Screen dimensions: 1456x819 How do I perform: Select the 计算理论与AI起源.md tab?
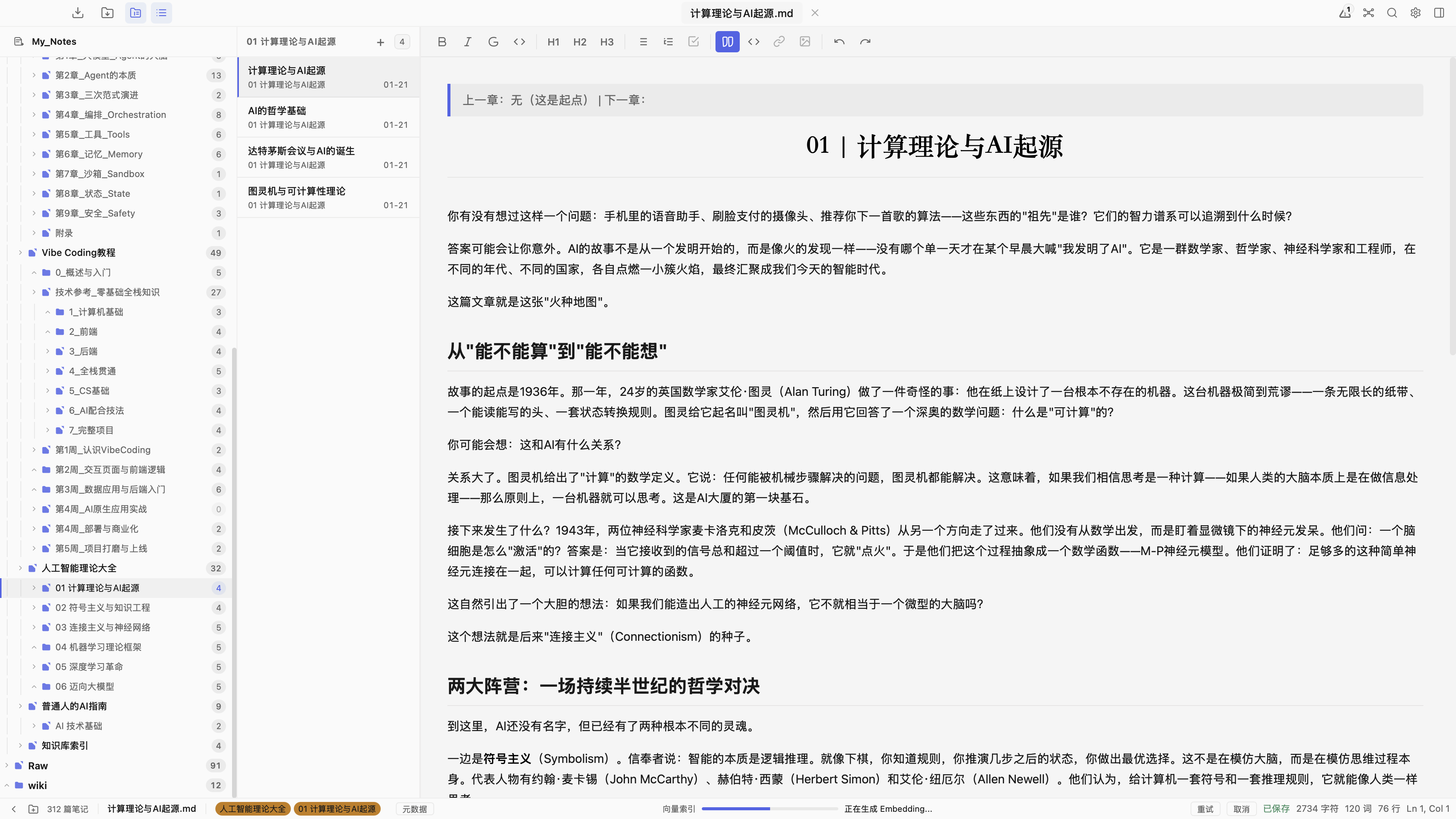[x=742, y=13]
